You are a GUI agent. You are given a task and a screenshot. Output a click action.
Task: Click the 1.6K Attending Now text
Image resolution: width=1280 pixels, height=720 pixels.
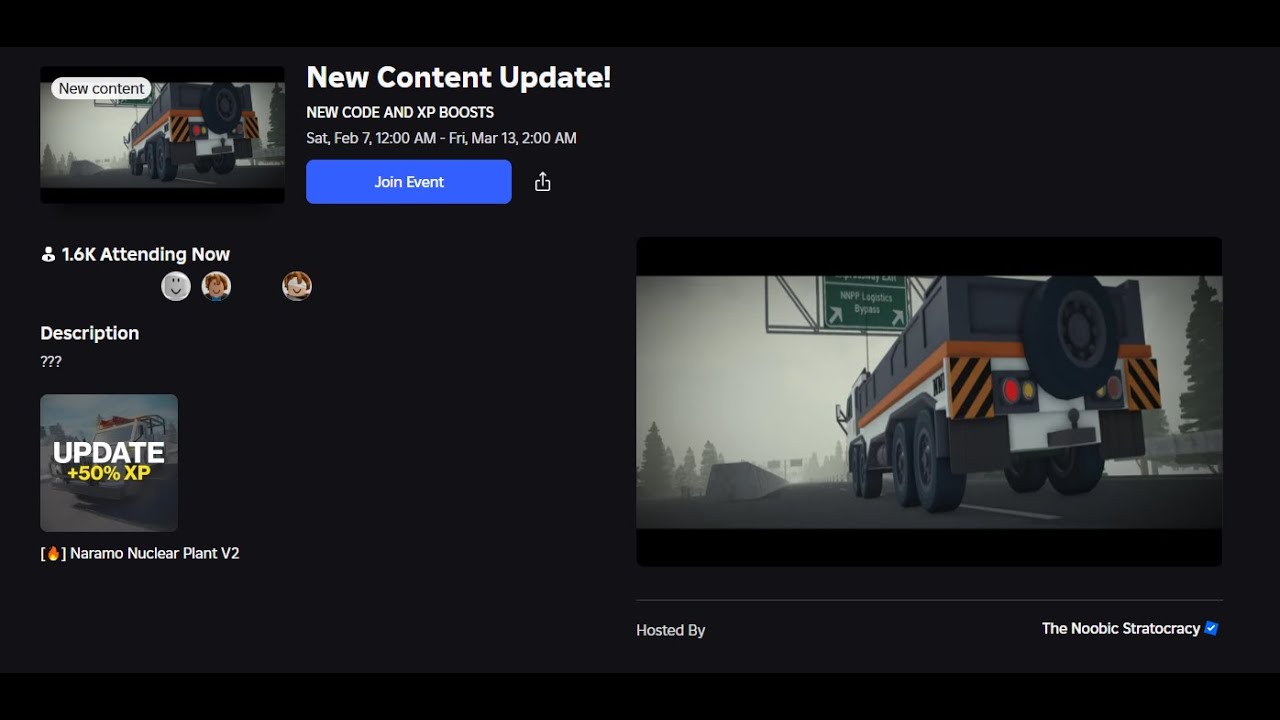point(146,254)
